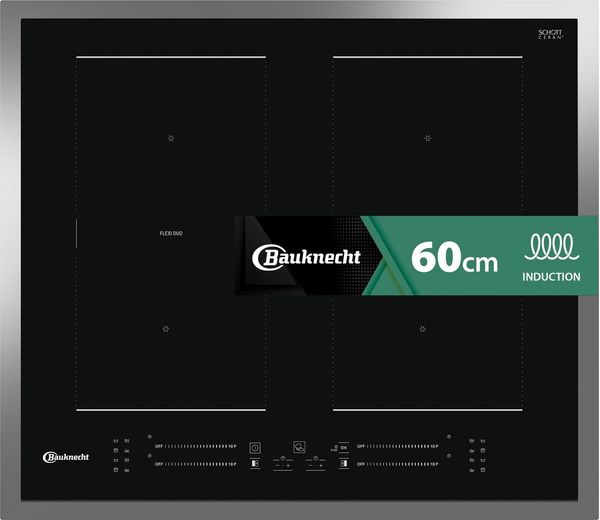Tap the hob power on/off key
The image size is (600, 520).
tap(255, 448)
